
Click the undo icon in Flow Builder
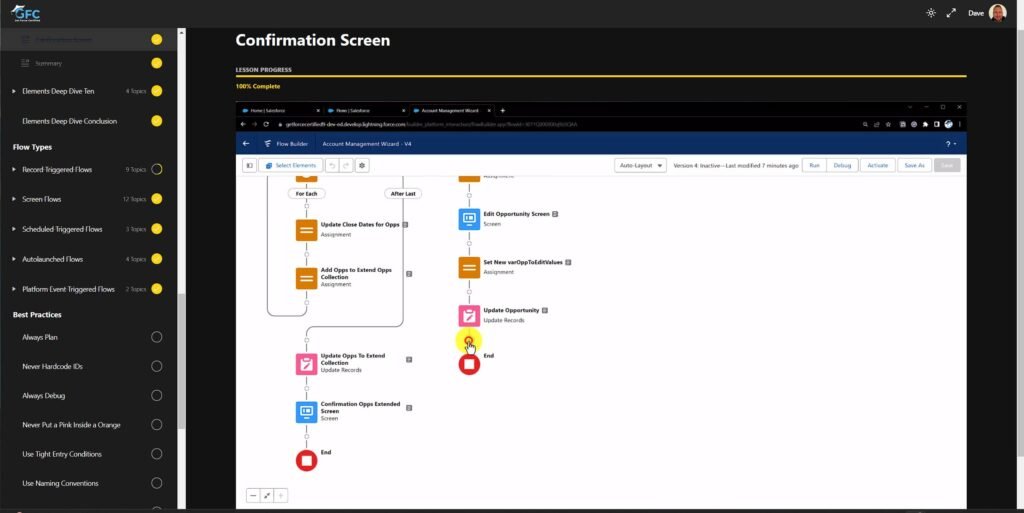pyautogui.click(x=332, y=166)
